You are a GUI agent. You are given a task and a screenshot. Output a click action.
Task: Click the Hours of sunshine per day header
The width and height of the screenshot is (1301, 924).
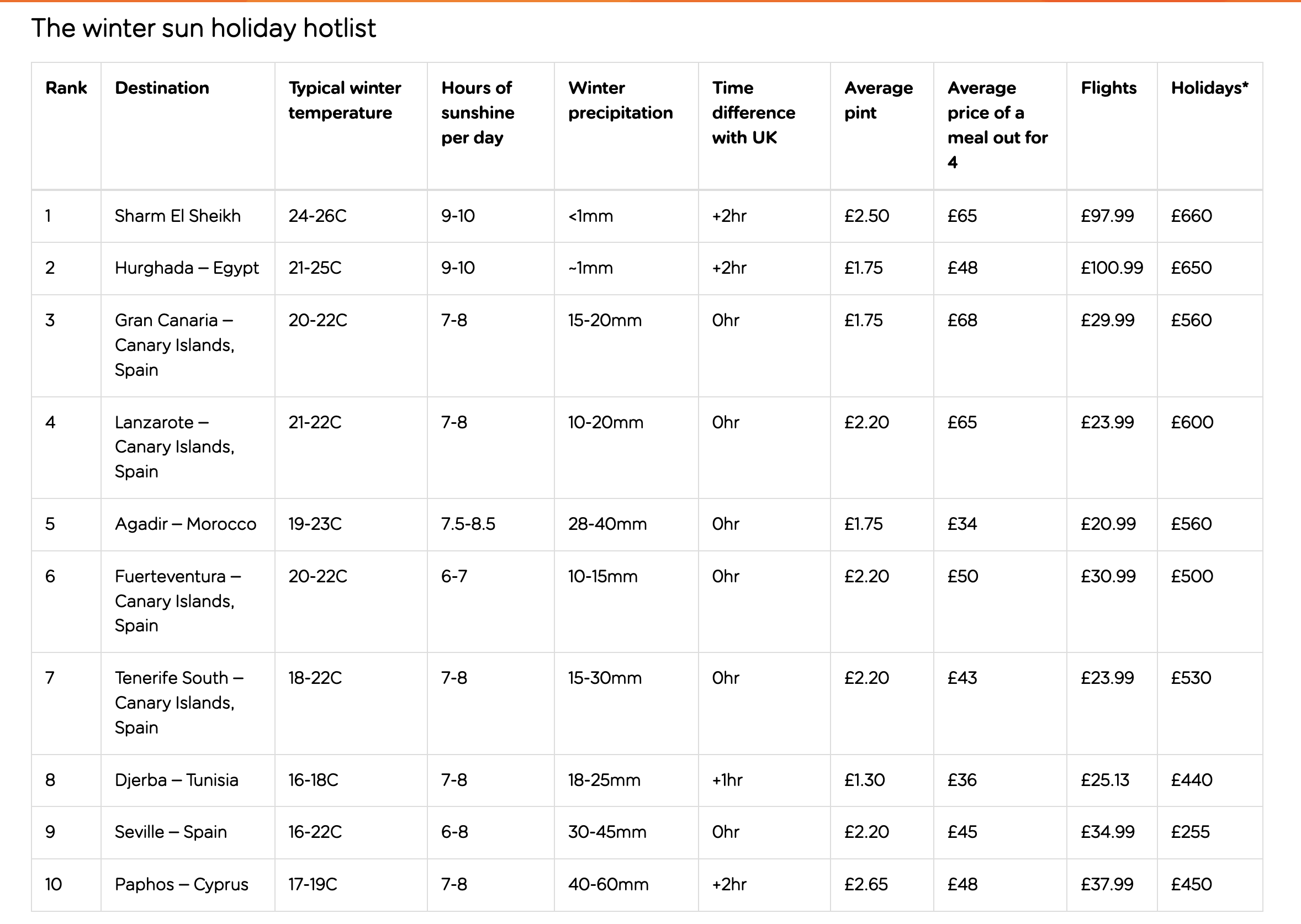pyautogui.click(x=477, y=112)
